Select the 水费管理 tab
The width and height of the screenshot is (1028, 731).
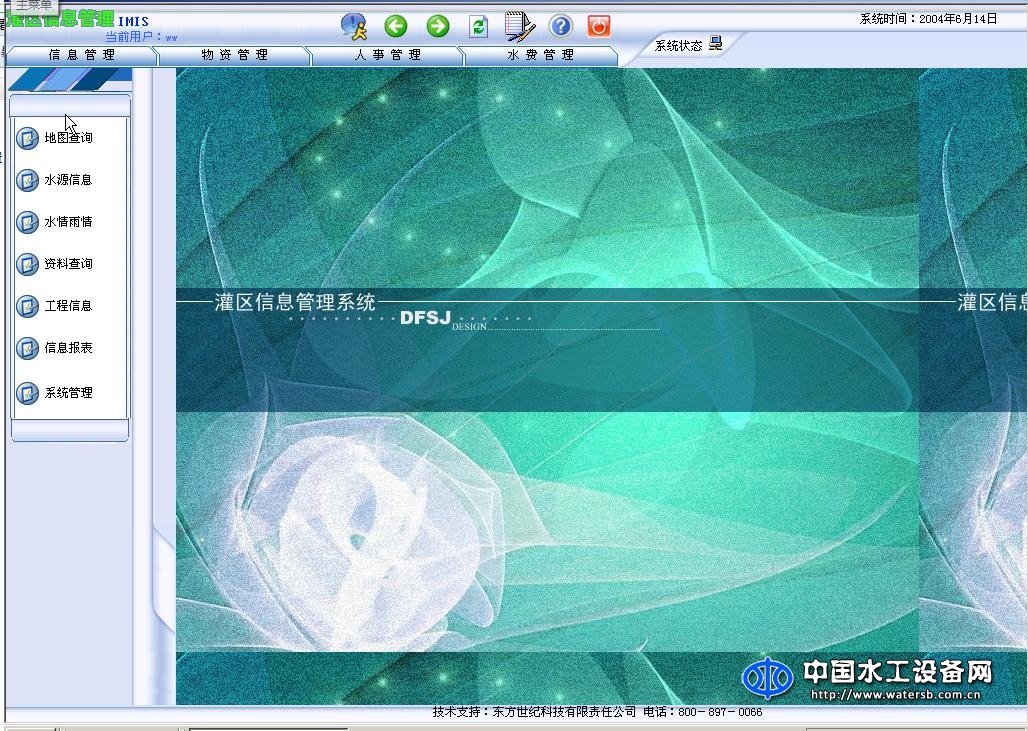coord(540,55)
